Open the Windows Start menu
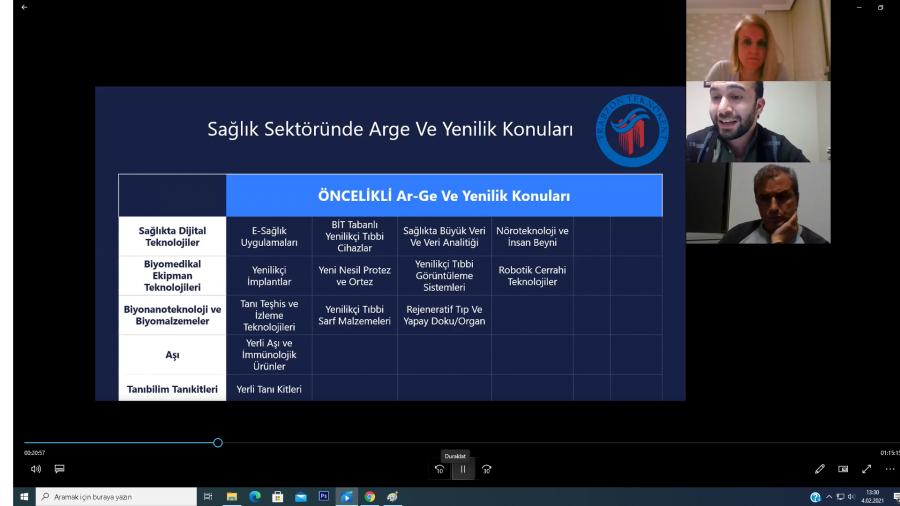The height and width of the screenshot is (506, 900). coord(14,496)
